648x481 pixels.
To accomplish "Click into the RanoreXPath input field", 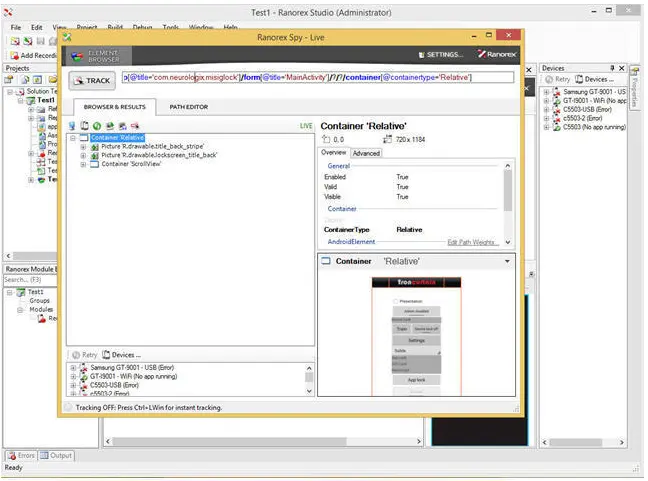I will tap(317, 77).
